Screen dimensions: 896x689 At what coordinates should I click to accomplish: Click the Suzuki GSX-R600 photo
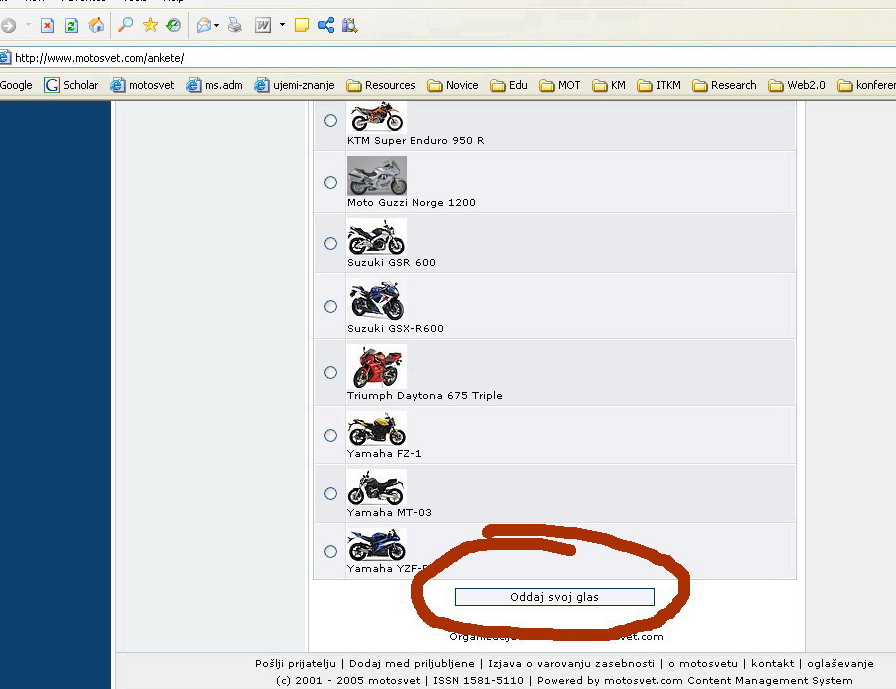click(x=377, y=301)
